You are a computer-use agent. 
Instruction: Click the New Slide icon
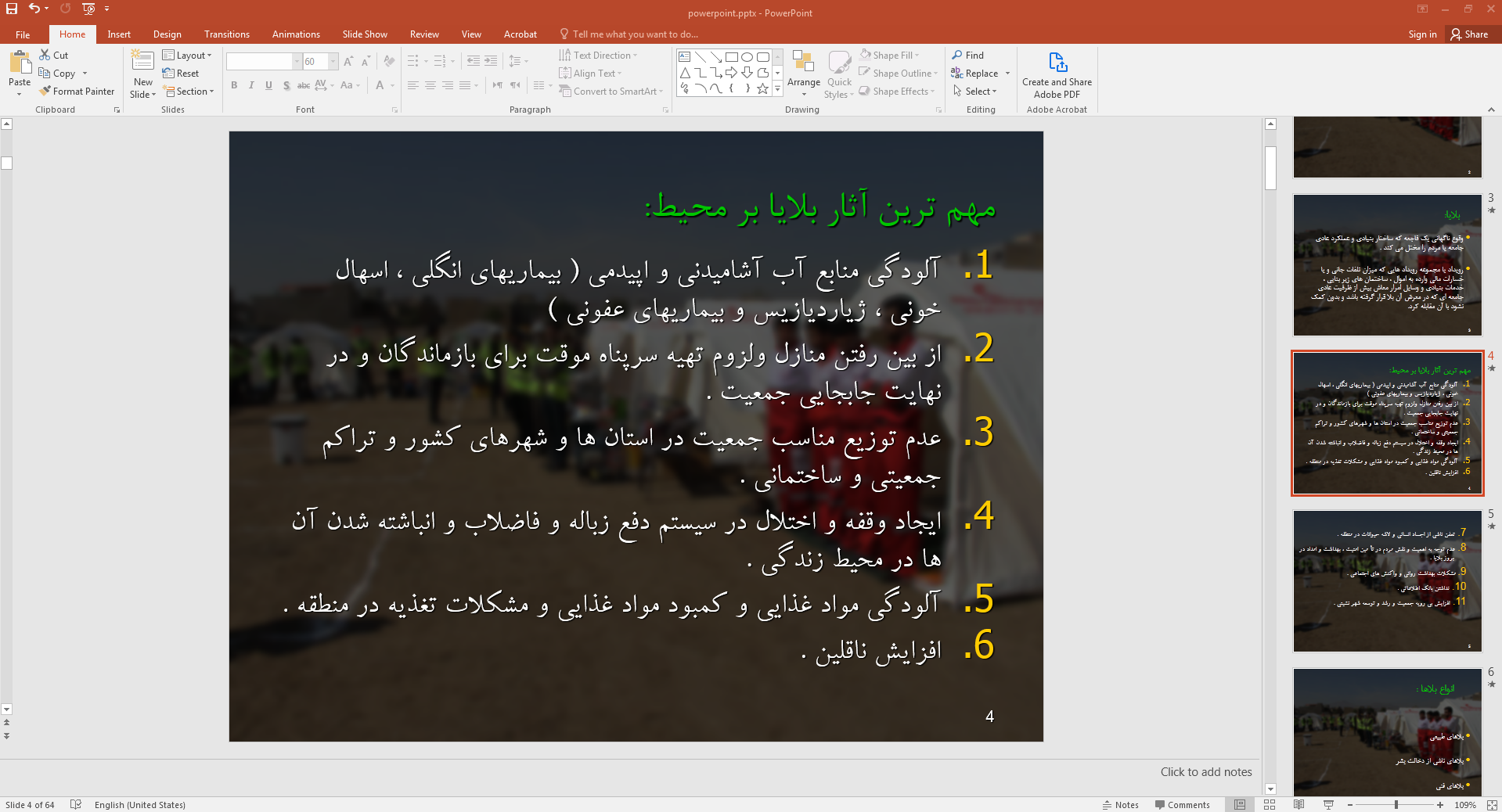pos(142,61)
